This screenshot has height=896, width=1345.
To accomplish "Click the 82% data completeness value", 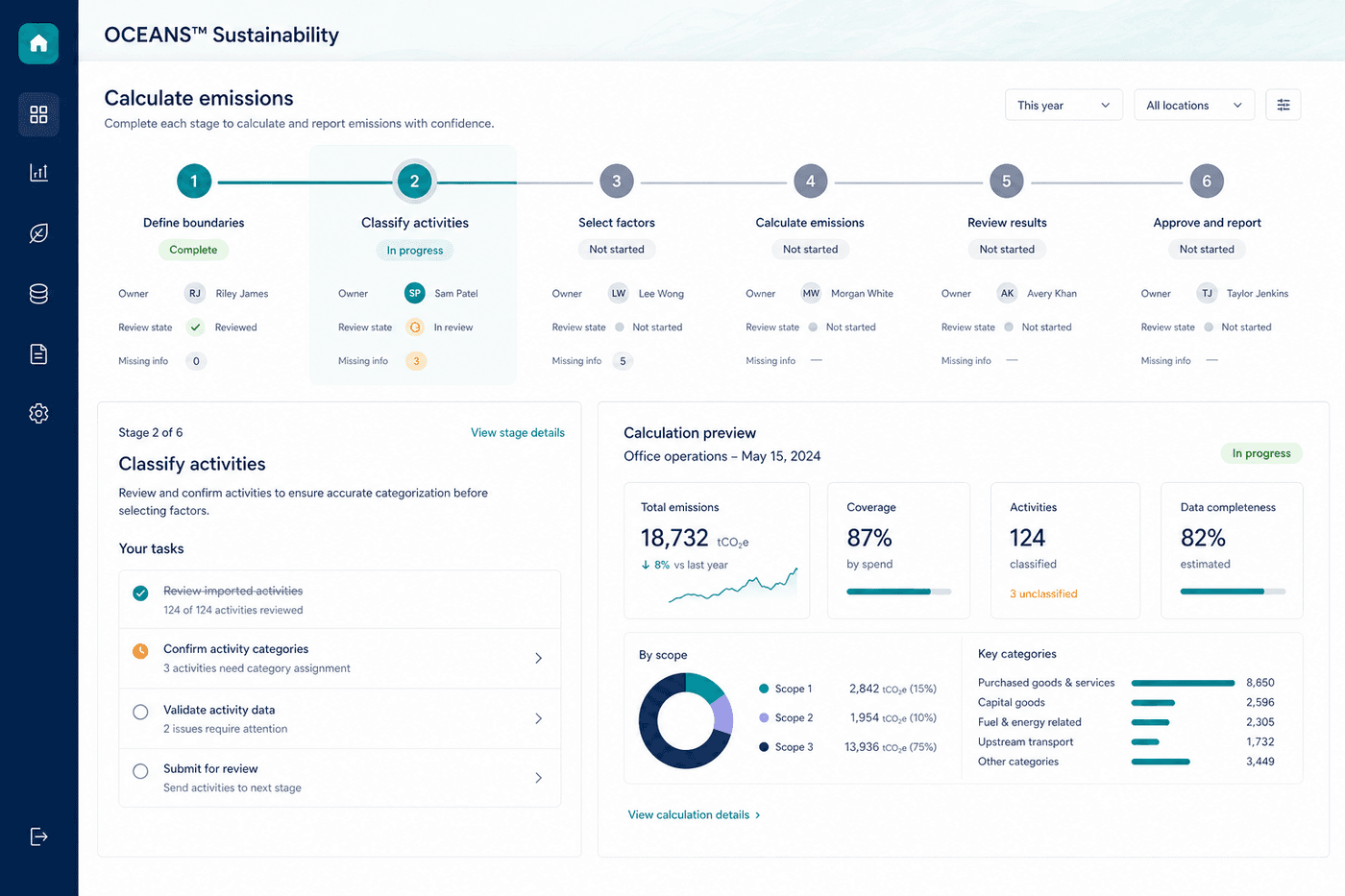I will coord(1203,538).
